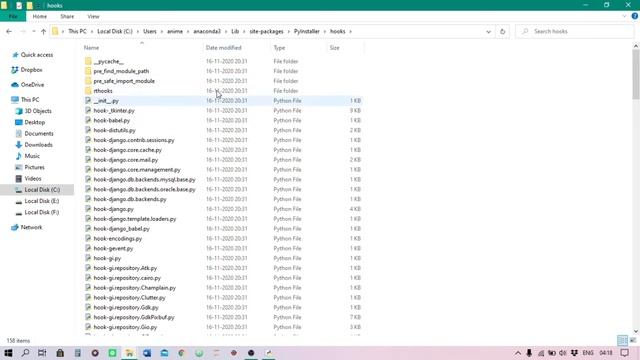
Task: Open Documents in the sidebar
Action: tap(39, 133)
